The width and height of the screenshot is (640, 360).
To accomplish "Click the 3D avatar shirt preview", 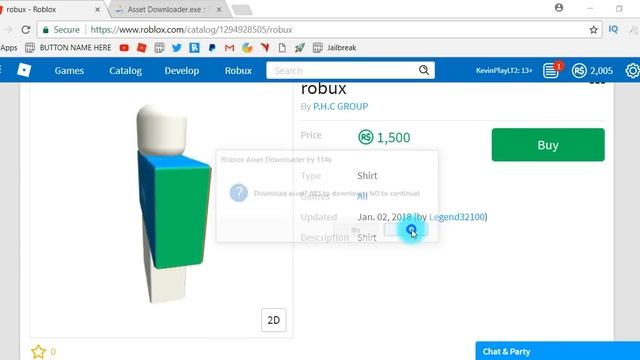I will [173, 204].
